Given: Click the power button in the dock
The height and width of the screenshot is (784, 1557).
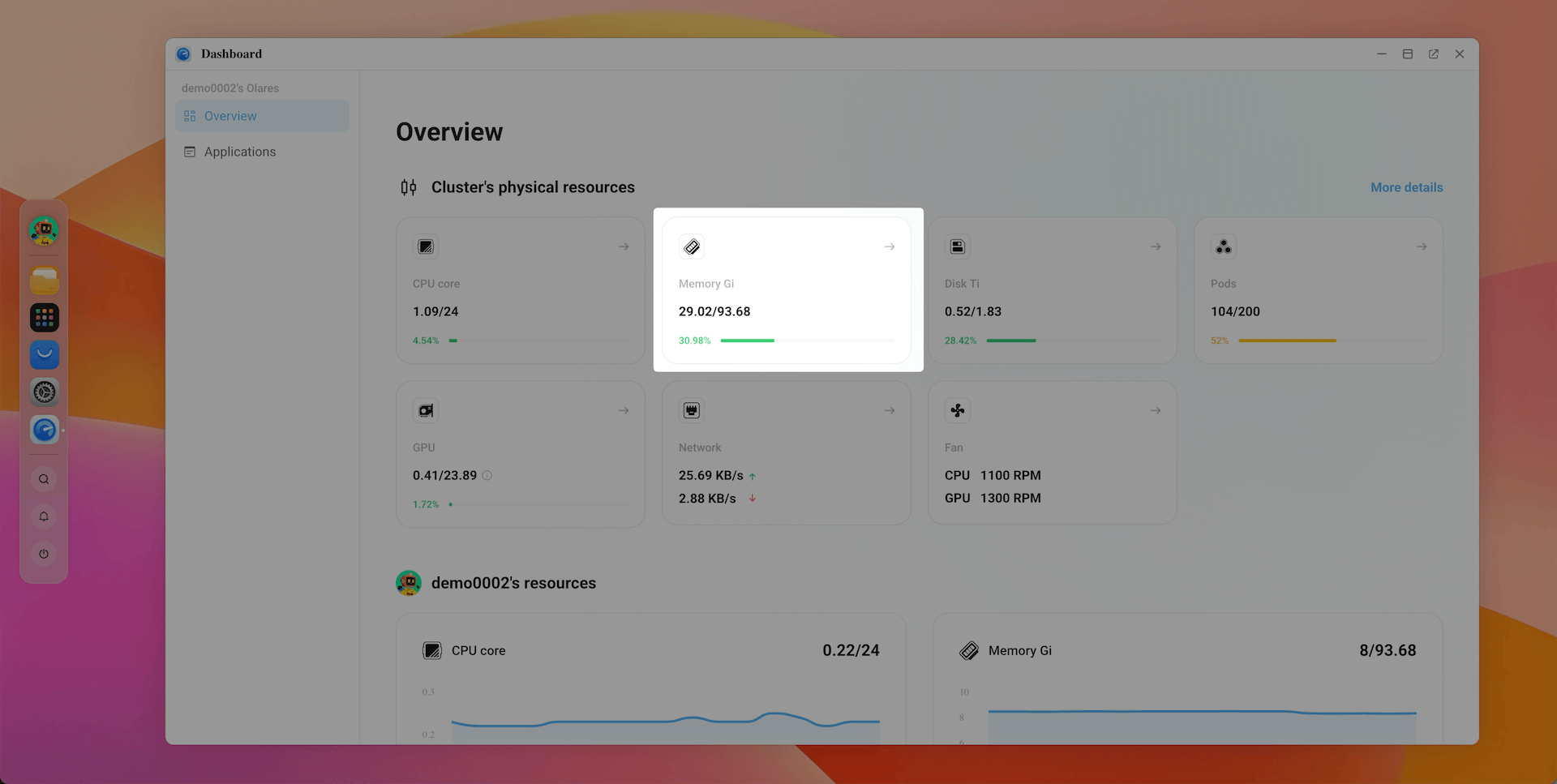Looking at the screenshot, I should tap(44, 554).
